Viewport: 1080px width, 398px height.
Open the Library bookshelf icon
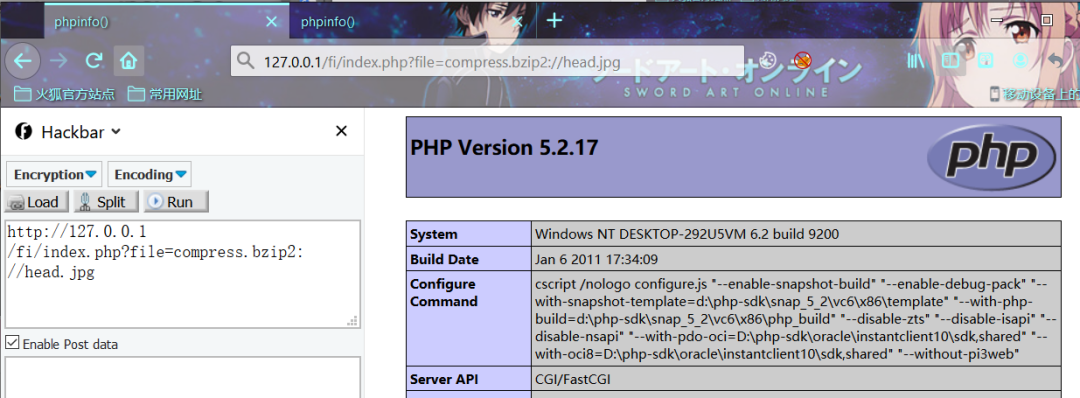[x=915, y=61]
